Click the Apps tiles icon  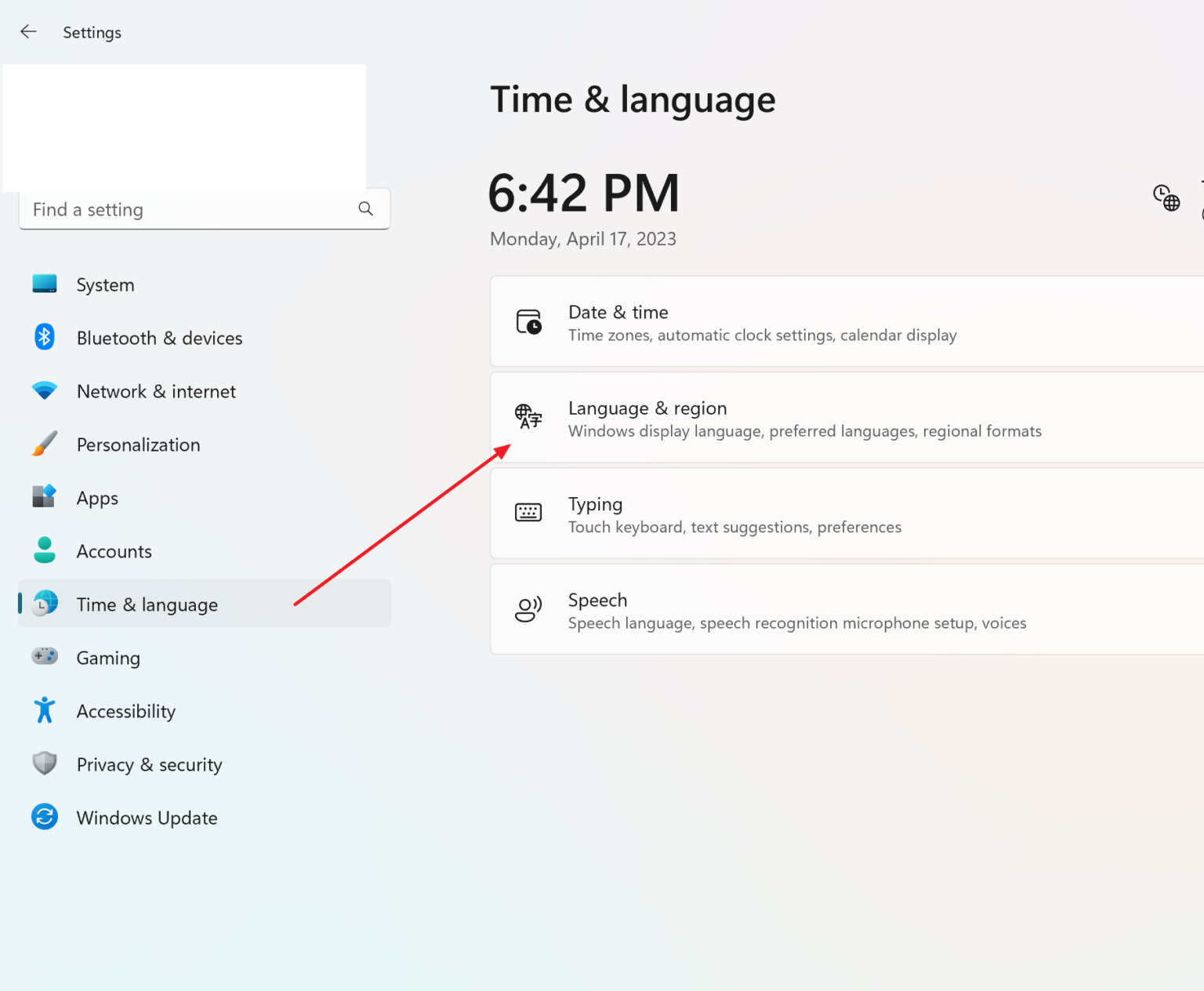coord(45,496)
